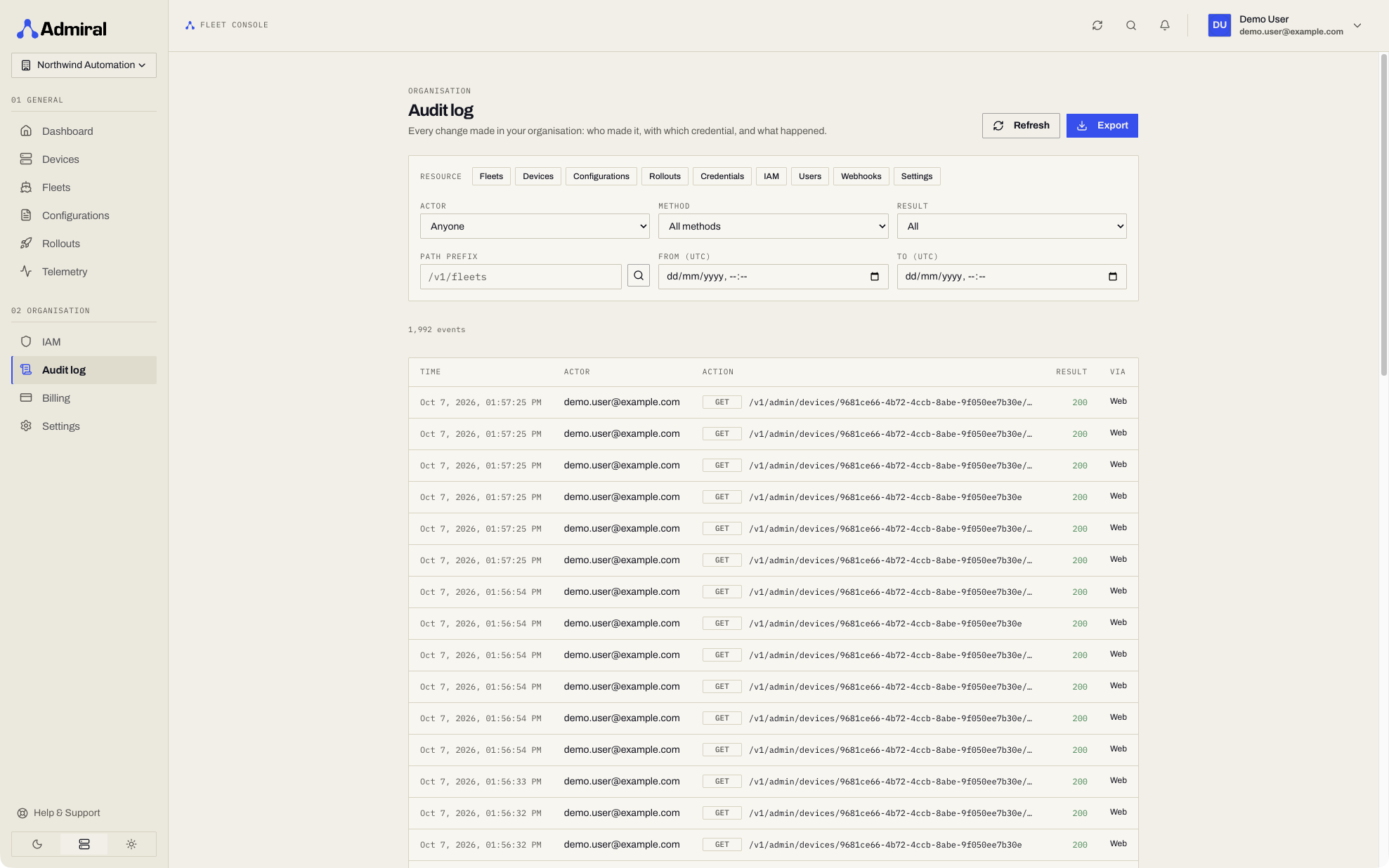Go to Fleets page in sidebar
Viewport: 1389px width, 868px height.
84,188
